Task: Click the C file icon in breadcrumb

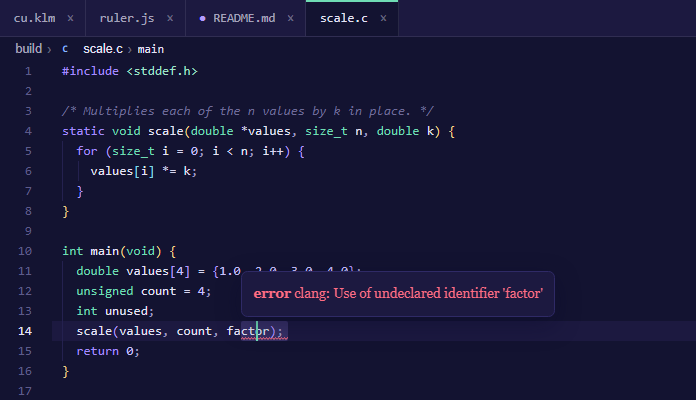Action: pos(65,49)
